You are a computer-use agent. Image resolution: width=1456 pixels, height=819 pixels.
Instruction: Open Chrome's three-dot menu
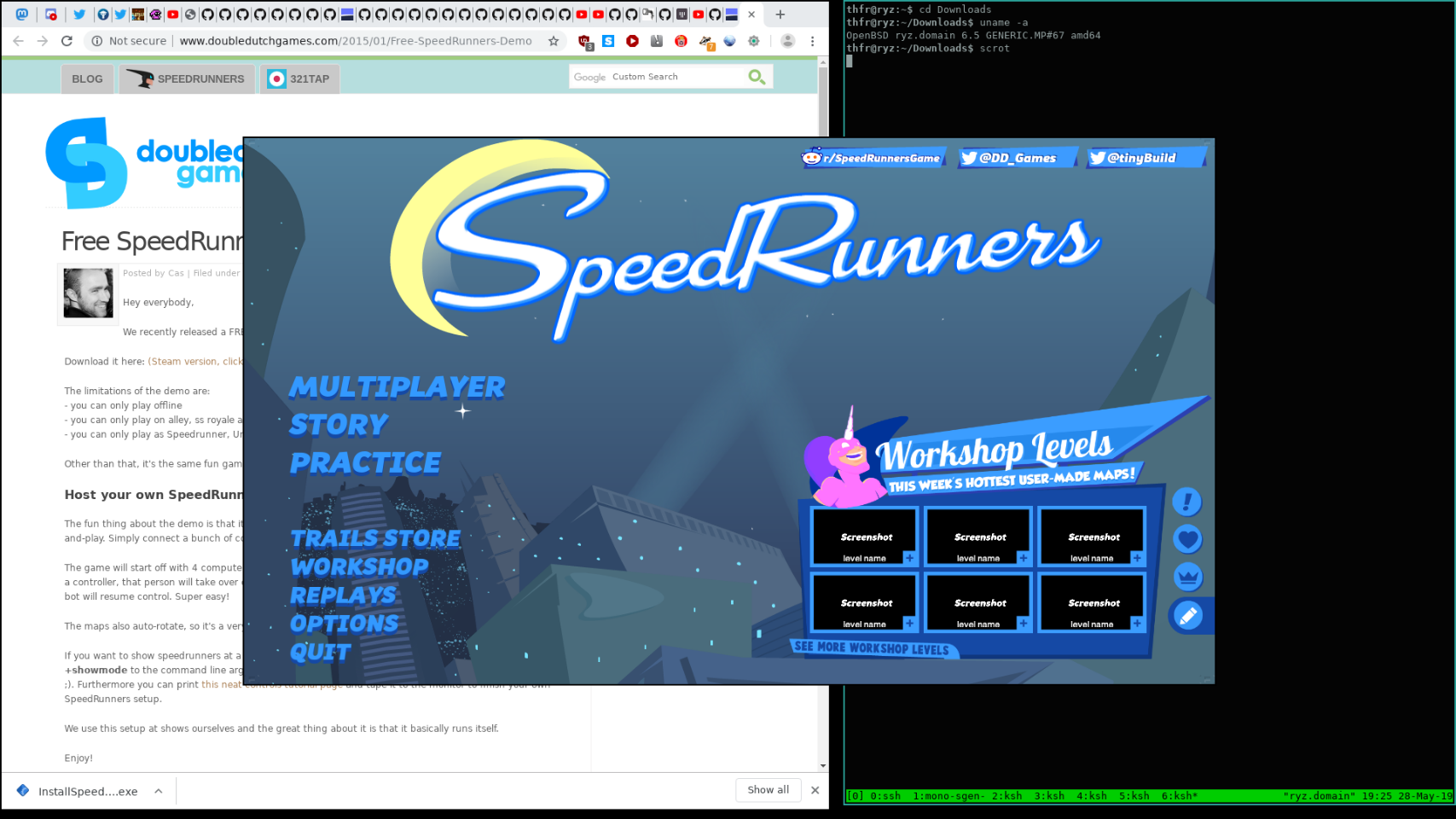(812, 41)
